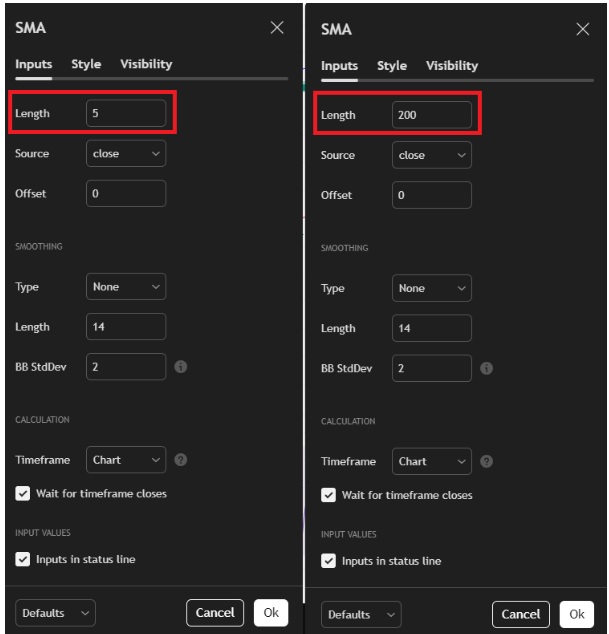Toggle 'Wait for timeframe closes' in left dialog
Screen dimensions: 609x634
[23, 493]
